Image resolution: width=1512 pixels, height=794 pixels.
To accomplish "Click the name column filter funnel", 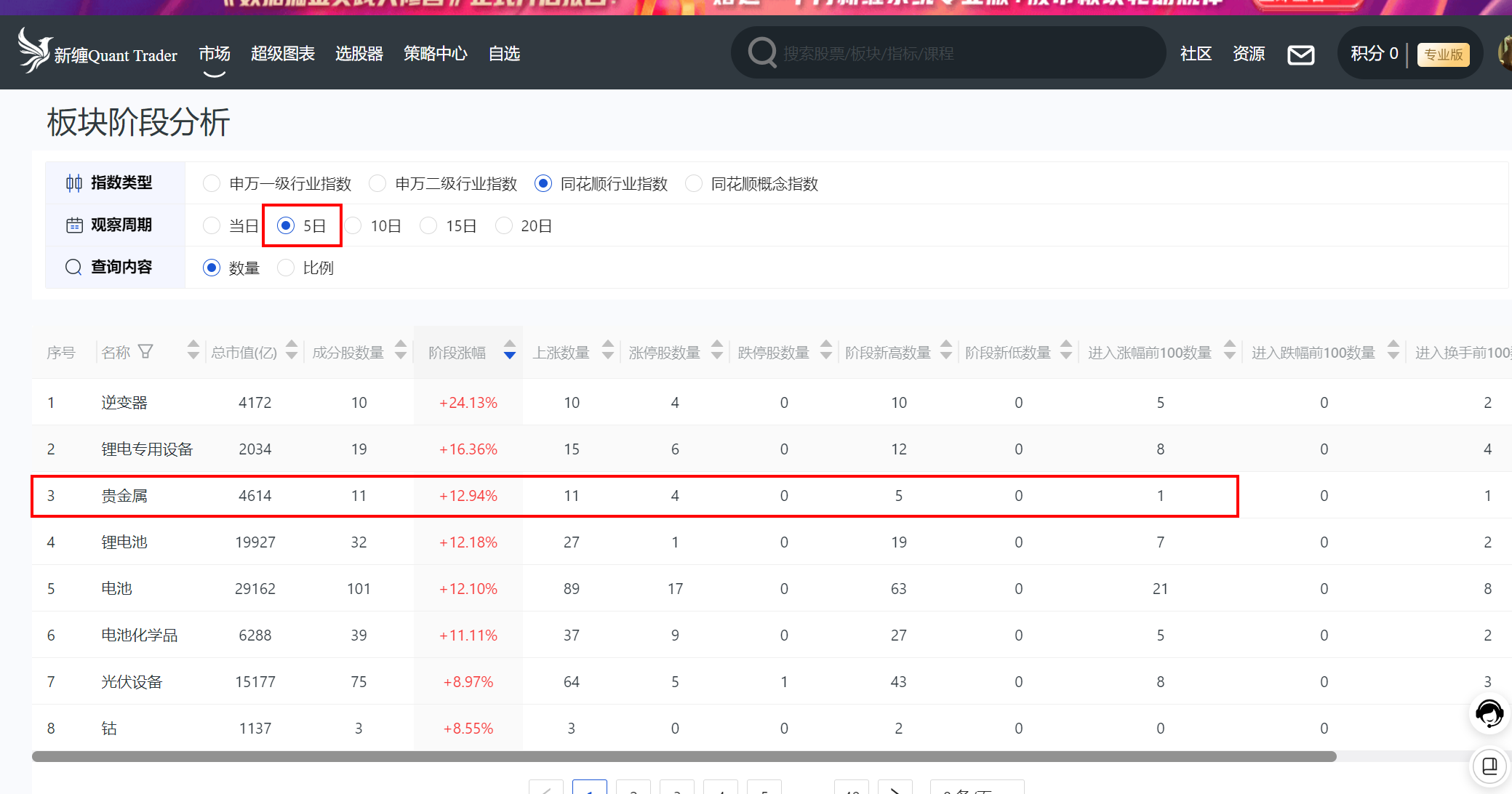I will click(x=145, y=352).
